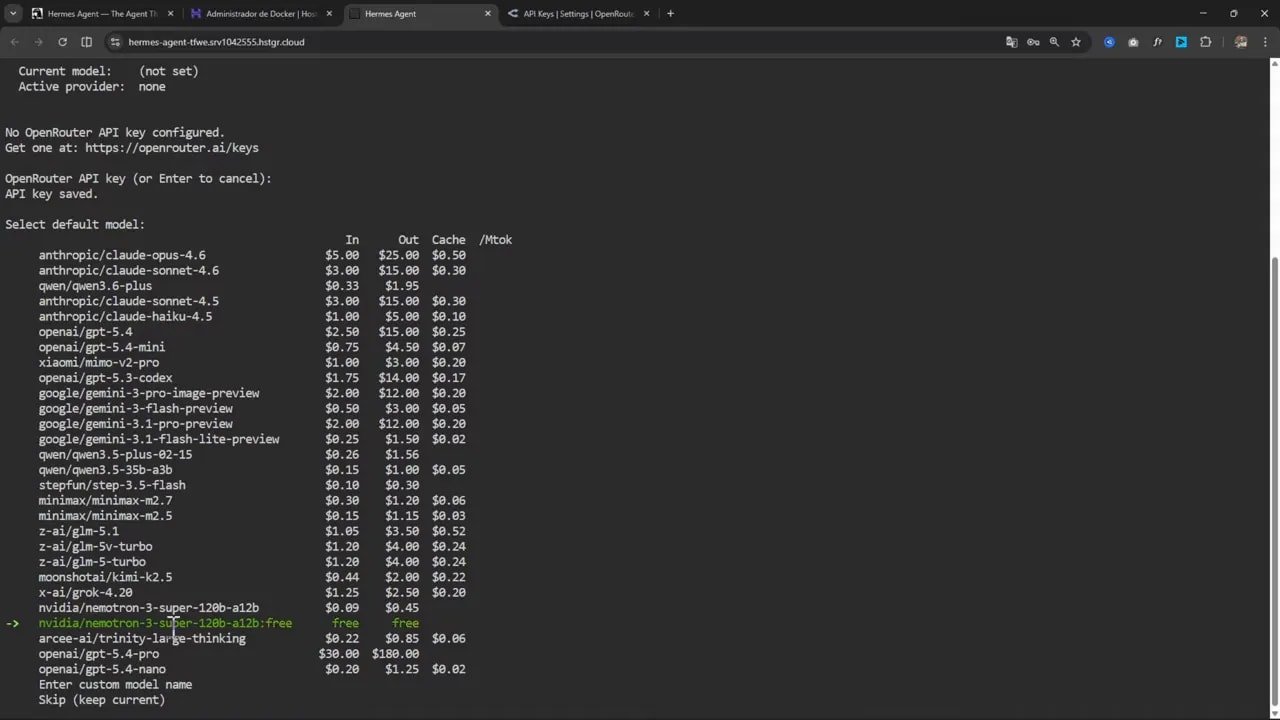Go back using the browser back arrow
Viewport: 1280px width, 720px height.
14,42
